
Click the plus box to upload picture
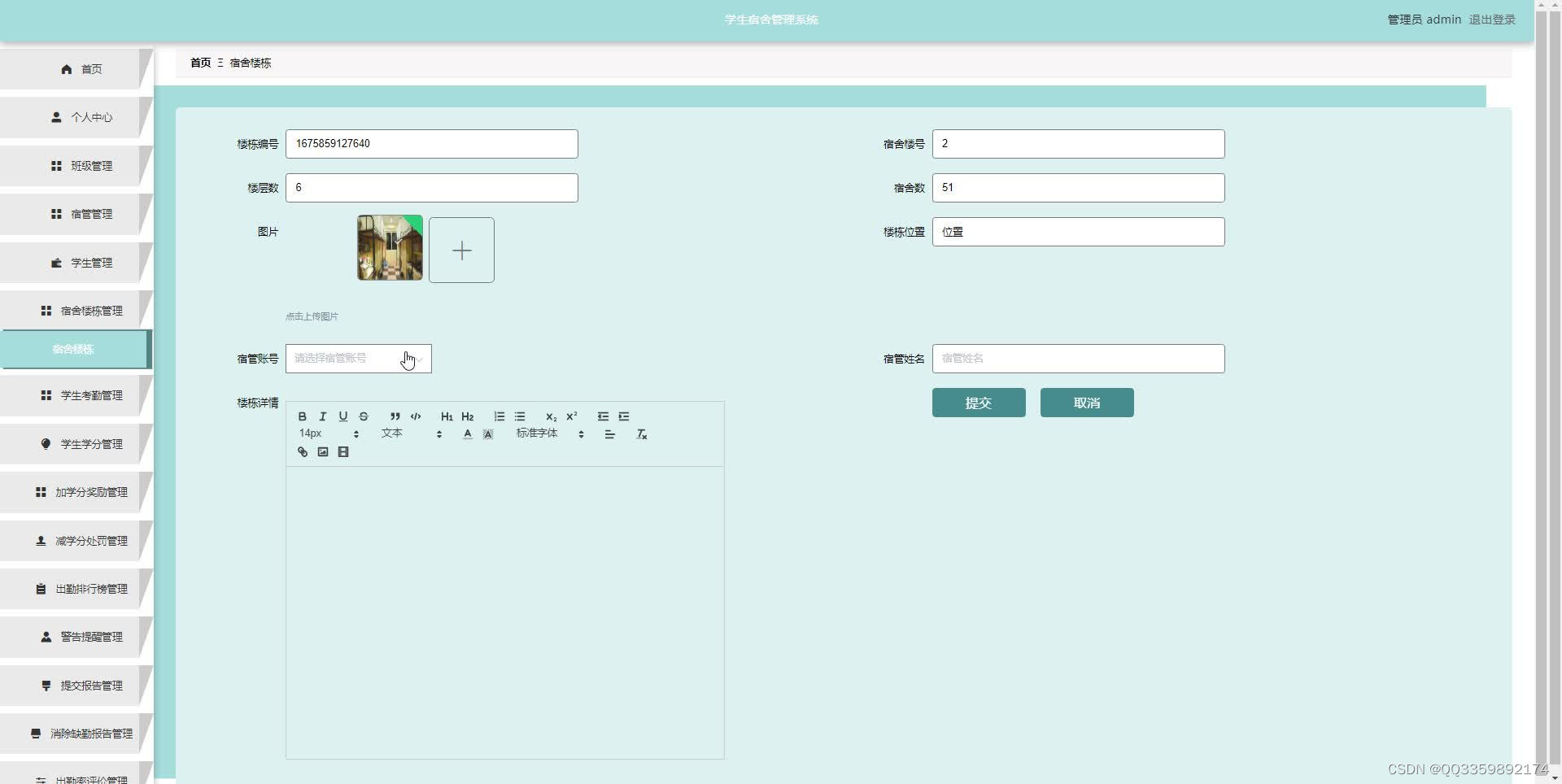point(461,250)
